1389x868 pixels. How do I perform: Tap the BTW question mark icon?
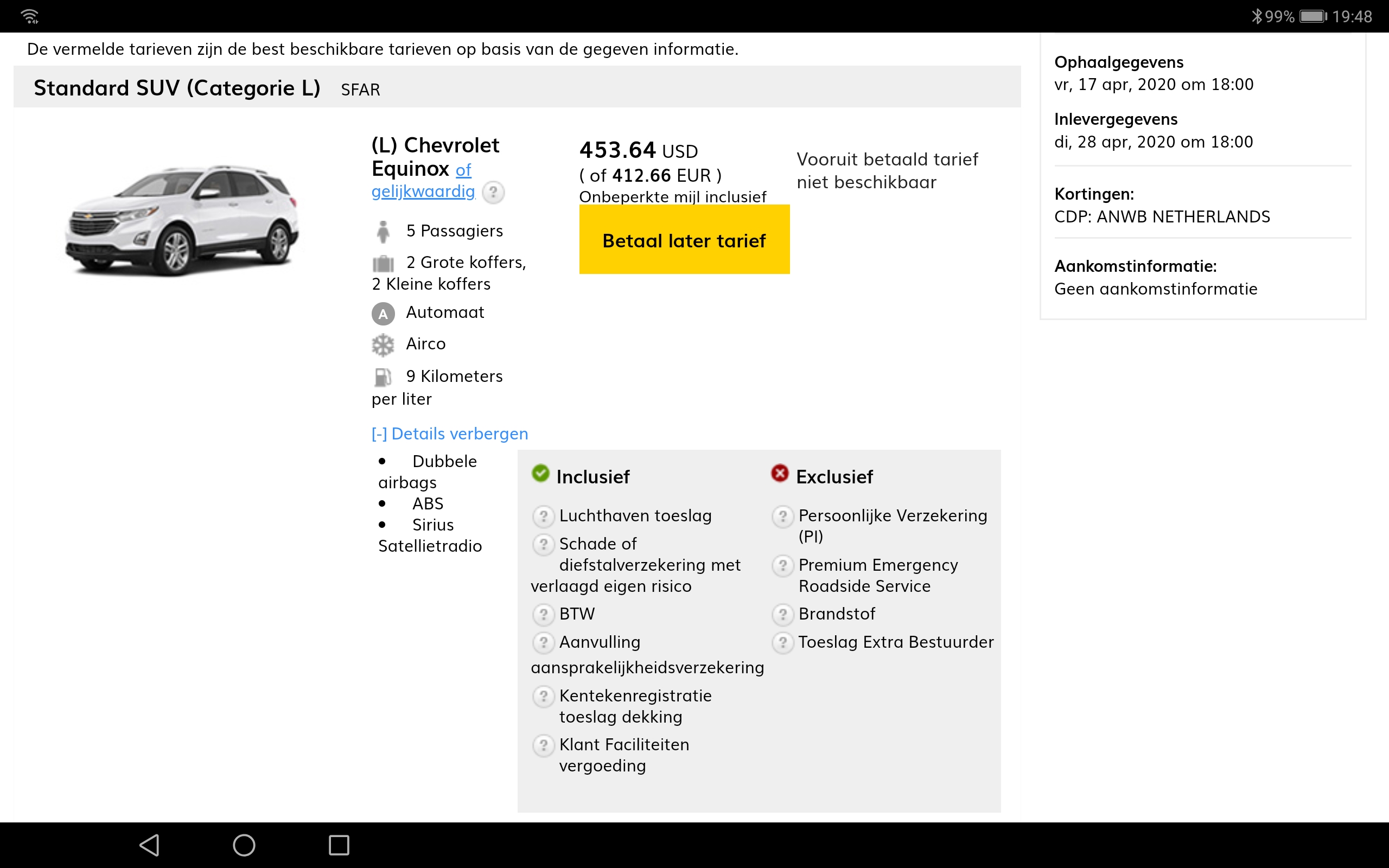543,614
